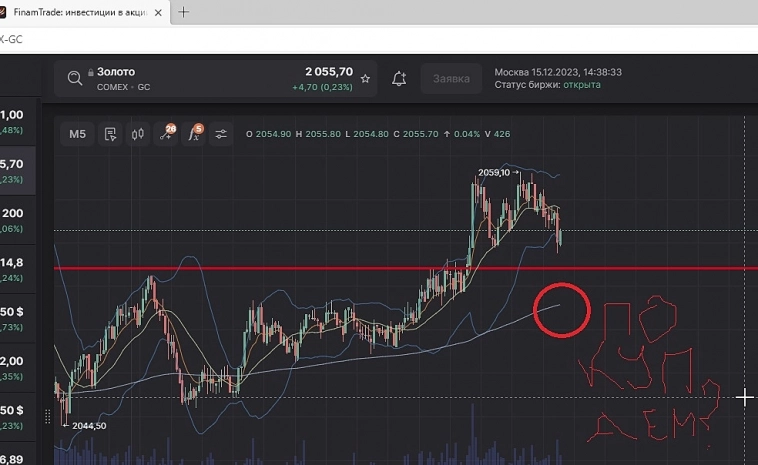Select the watchlist row showing 1,00
Screen dimensions: 758x465
pos(17,122)
